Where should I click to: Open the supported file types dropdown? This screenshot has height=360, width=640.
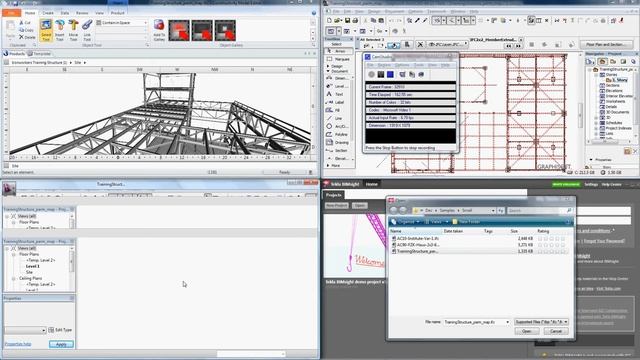541,322
